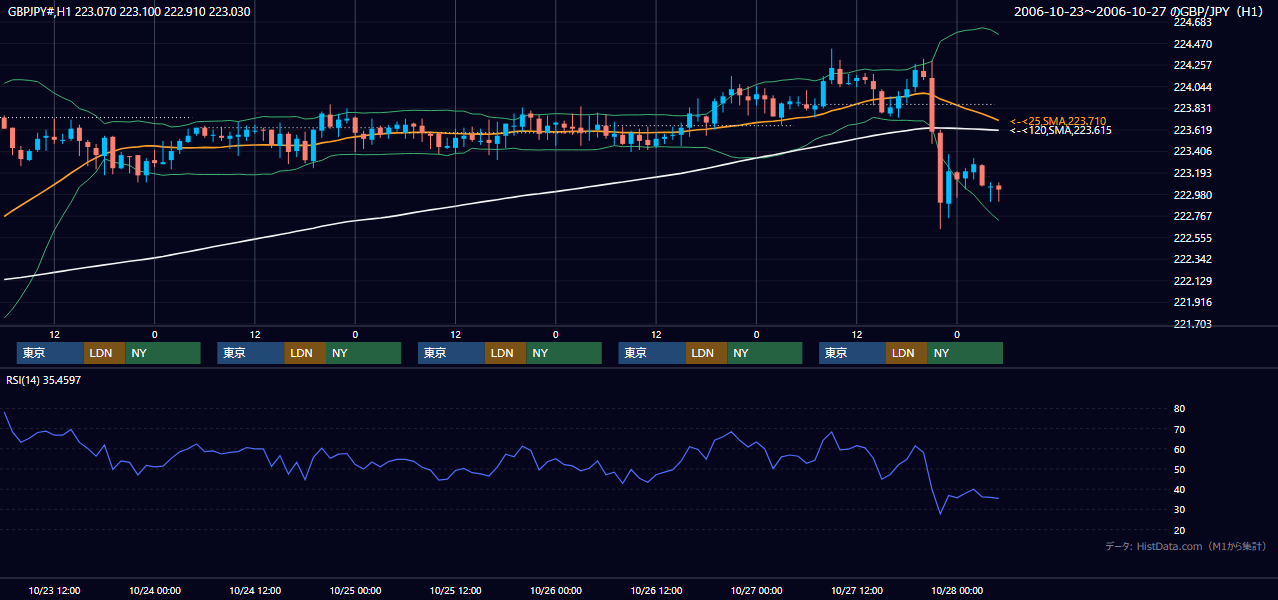Click the 10/26 00:00 time axis label
This screenshot has width=1278, height=600.
(556, 590)
